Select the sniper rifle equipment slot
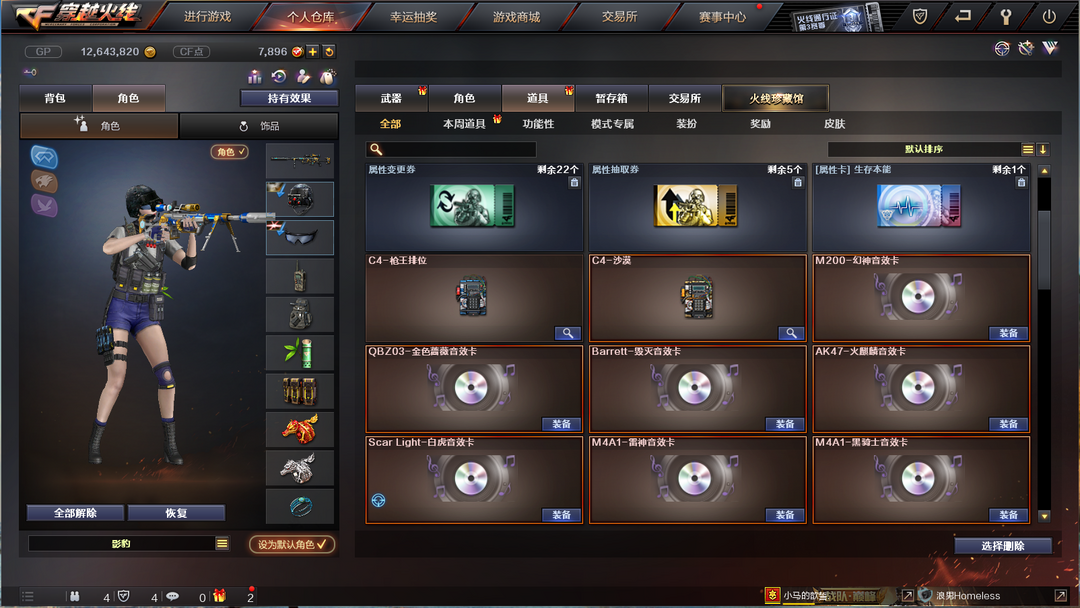 pyautogui.click(x=300, y=160)
